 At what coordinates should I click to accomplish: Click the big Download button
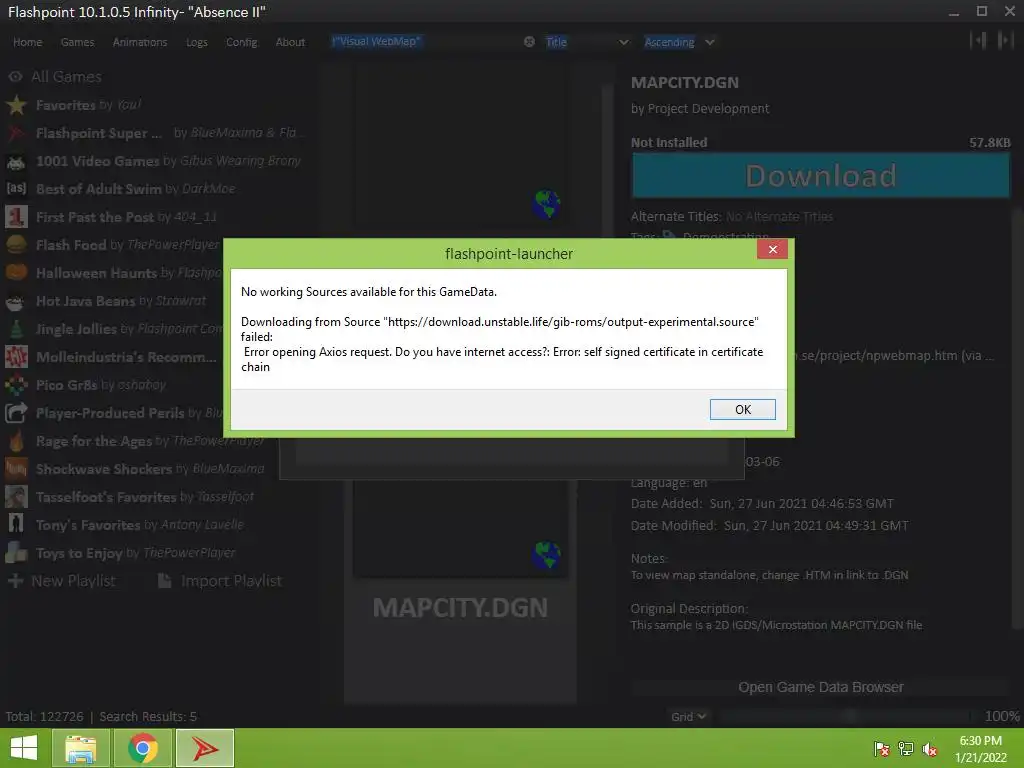point(820,176)
